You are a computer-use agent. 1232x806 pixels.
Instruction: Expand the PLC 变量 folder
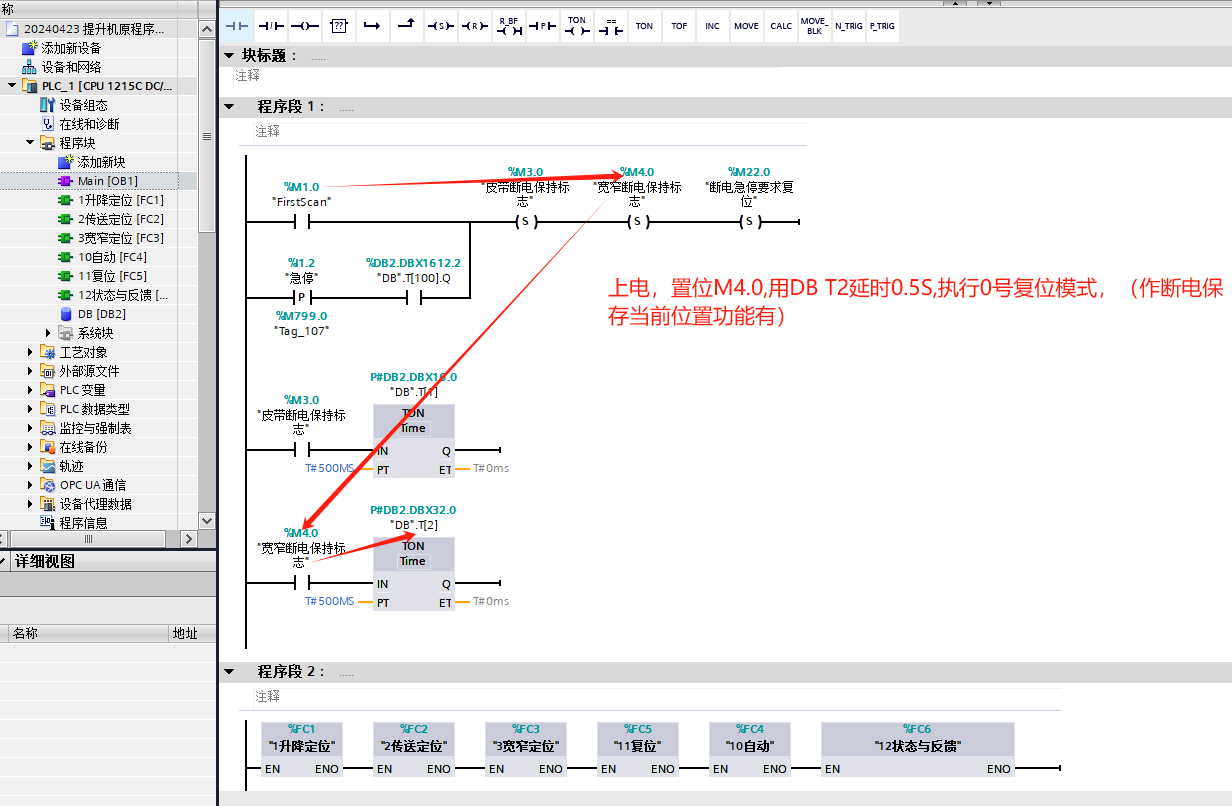pos(31,390)
